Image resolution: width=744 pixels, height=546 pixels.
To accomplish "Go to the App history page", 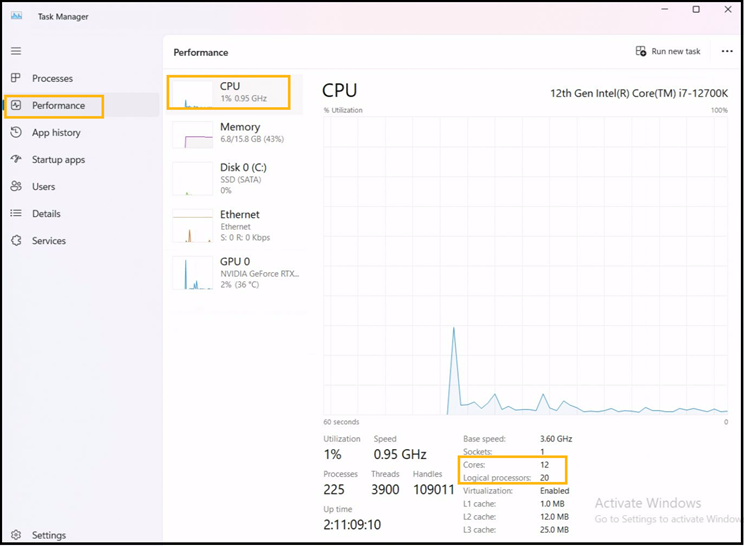I will (x=56, y=132).
